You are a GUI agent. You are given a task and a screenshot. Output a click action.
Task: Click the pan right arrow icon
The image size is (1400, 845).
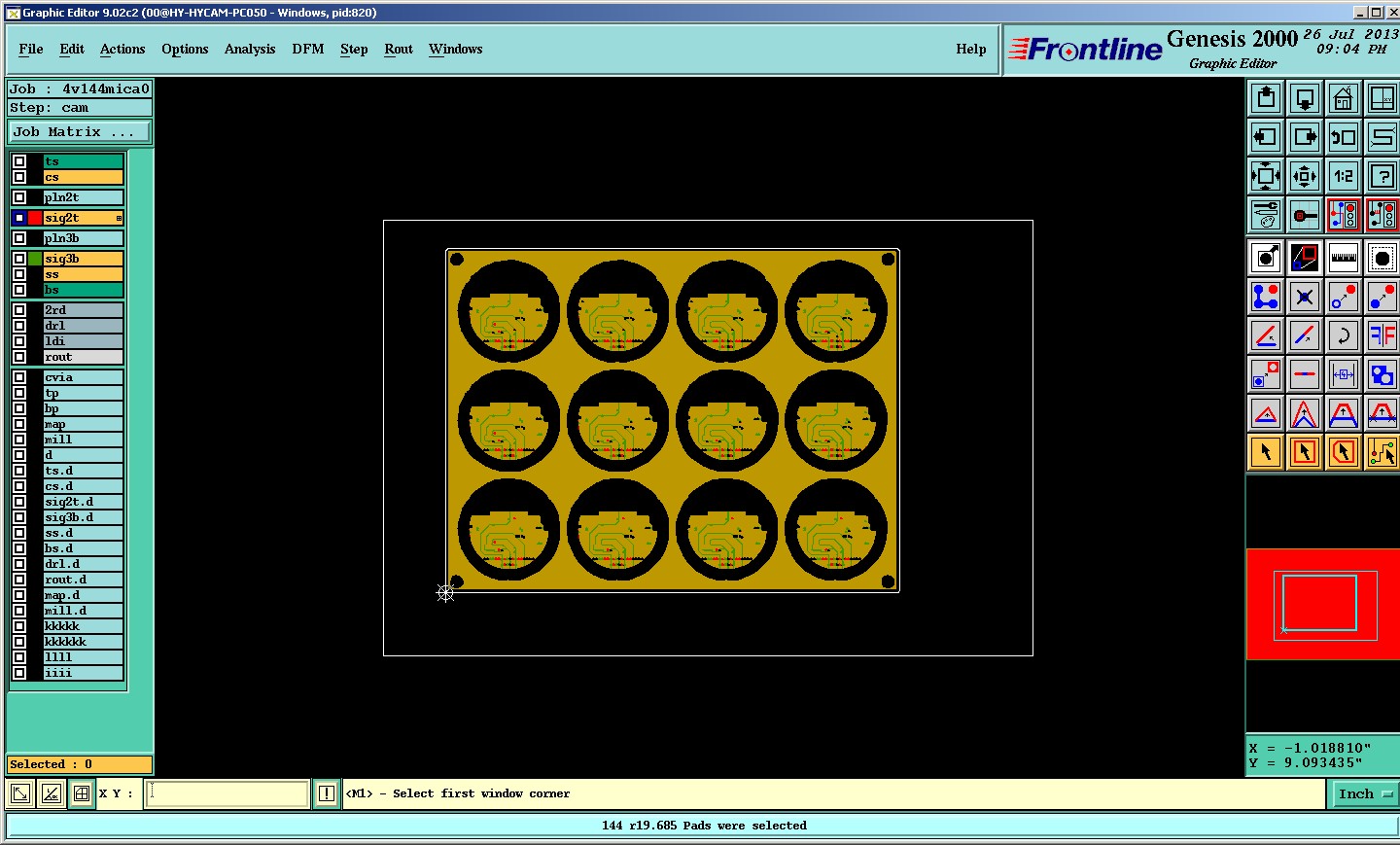[x=1305, y=137]
